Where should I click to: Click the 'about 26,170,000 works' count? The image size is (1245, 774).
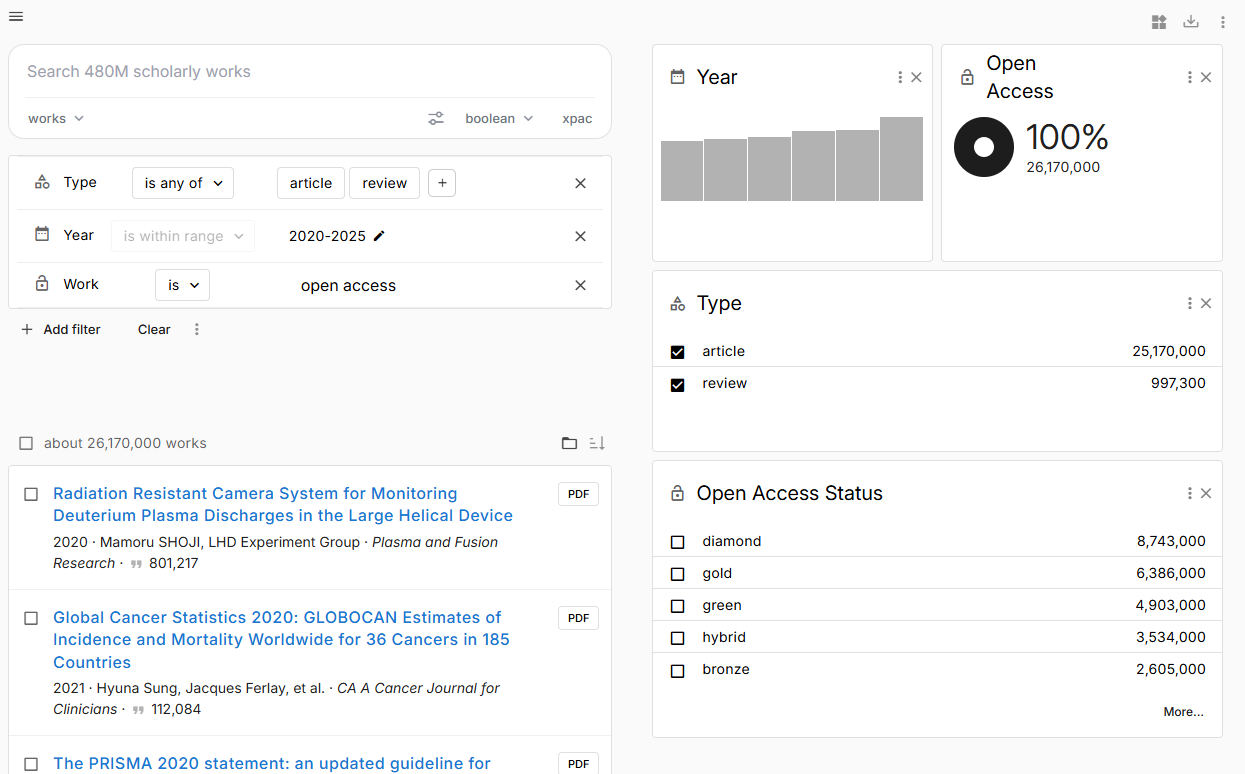[125, 443]
